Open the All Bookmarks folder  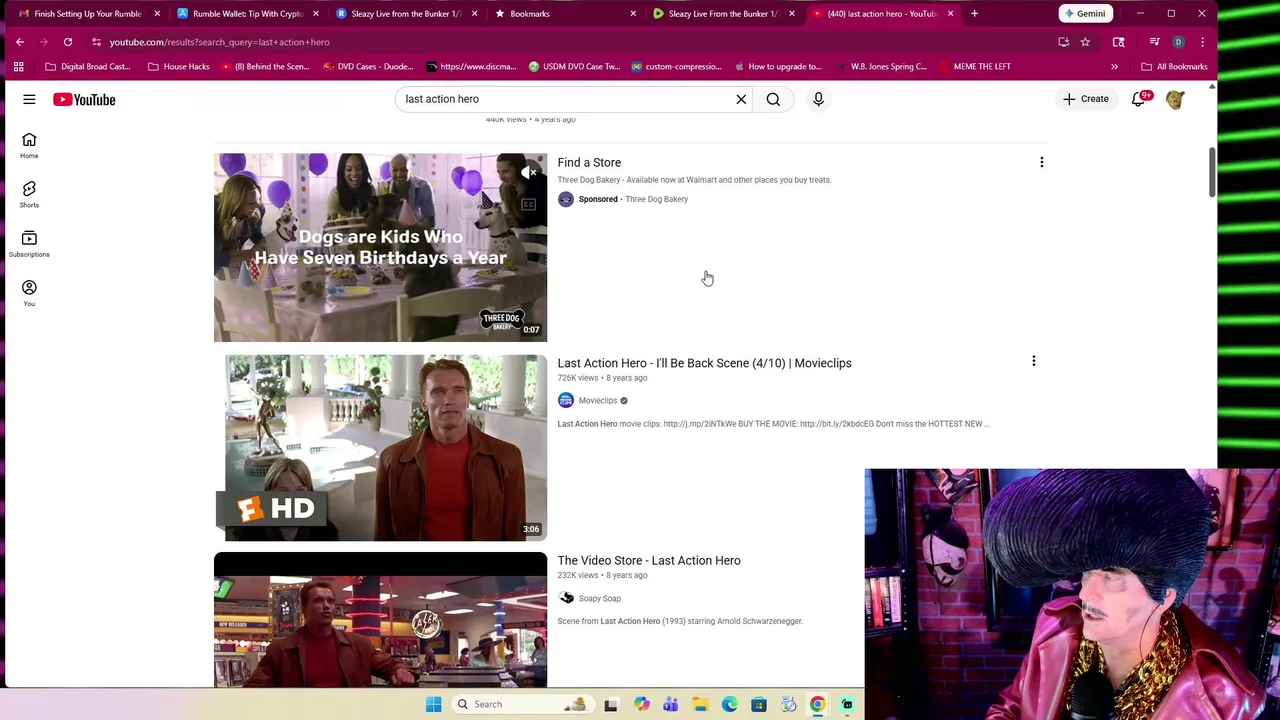pyautogui.click(x=1174, y=67)
